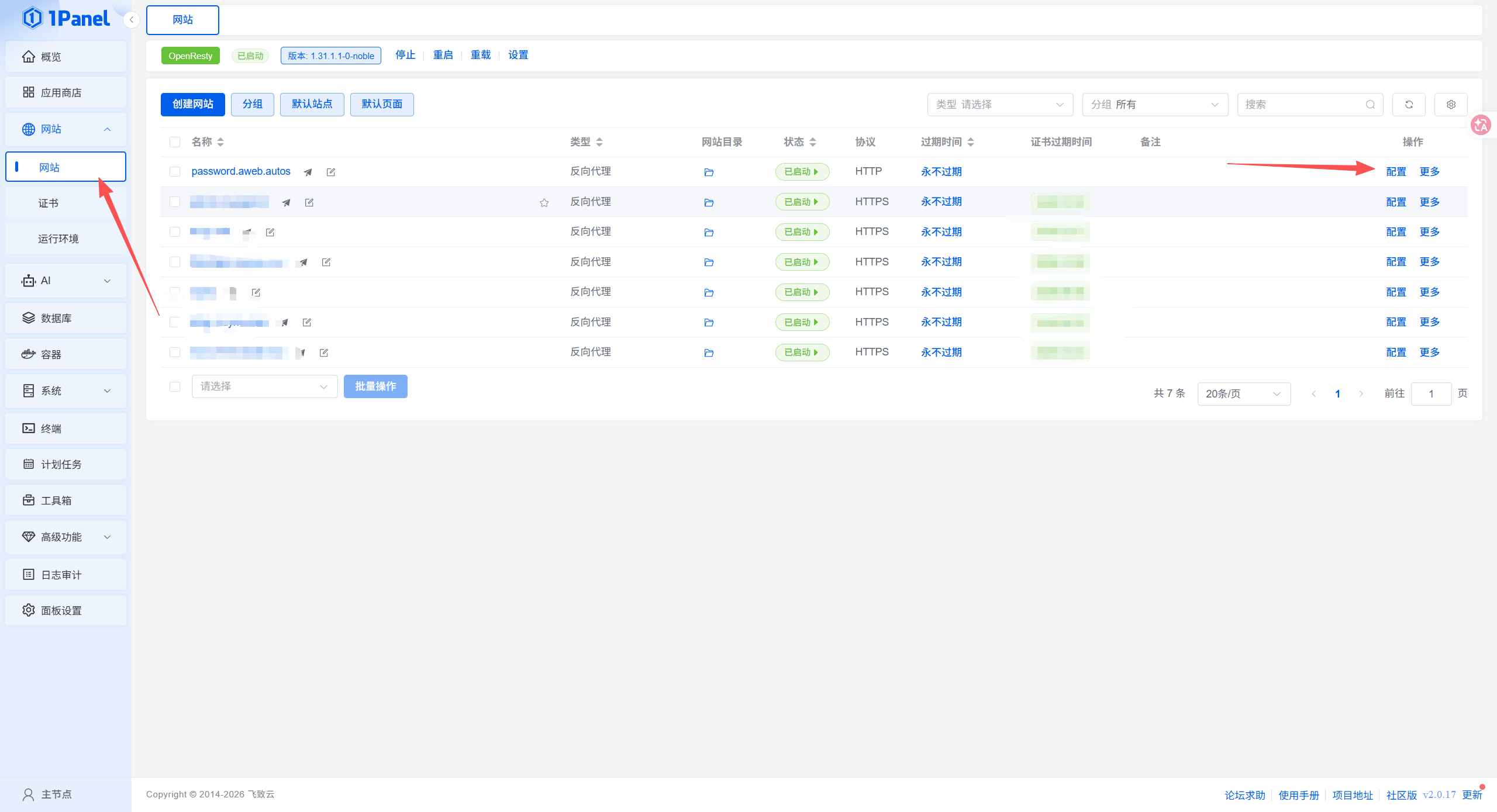Expand the AI sidebar menu

pos(65,281)
